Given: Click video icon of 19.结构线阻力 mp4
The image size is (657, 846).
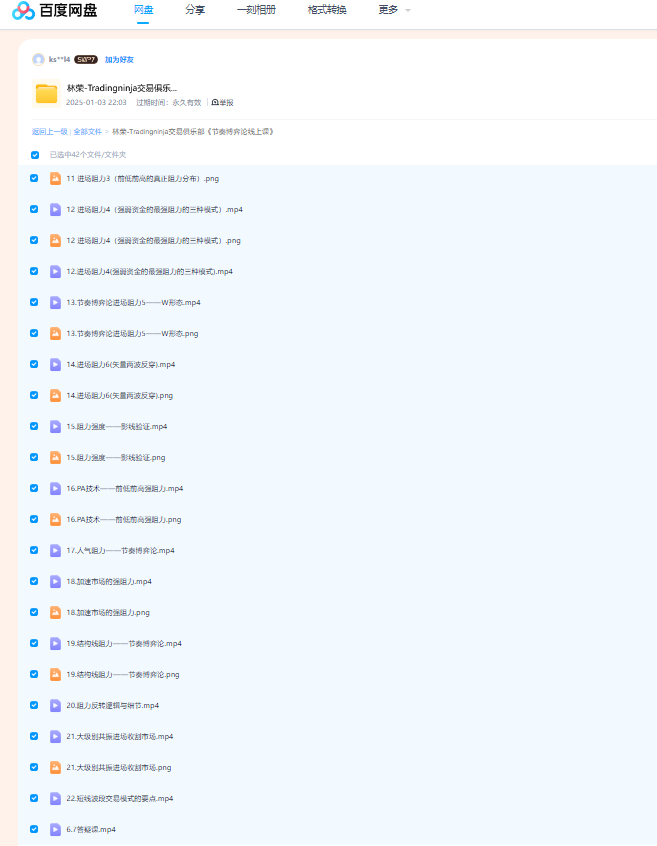Looking at the screenshot, I should point(55,644).
